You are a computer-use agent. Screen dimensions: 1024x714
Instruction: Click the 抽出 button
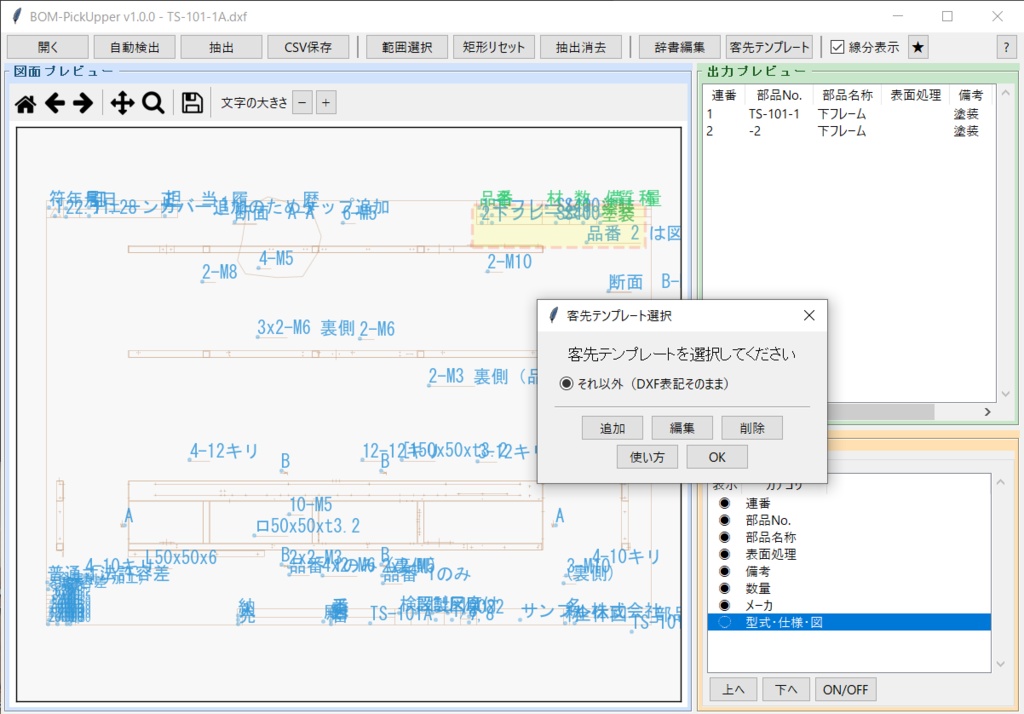pyautogui.click(x=221, y=47)
